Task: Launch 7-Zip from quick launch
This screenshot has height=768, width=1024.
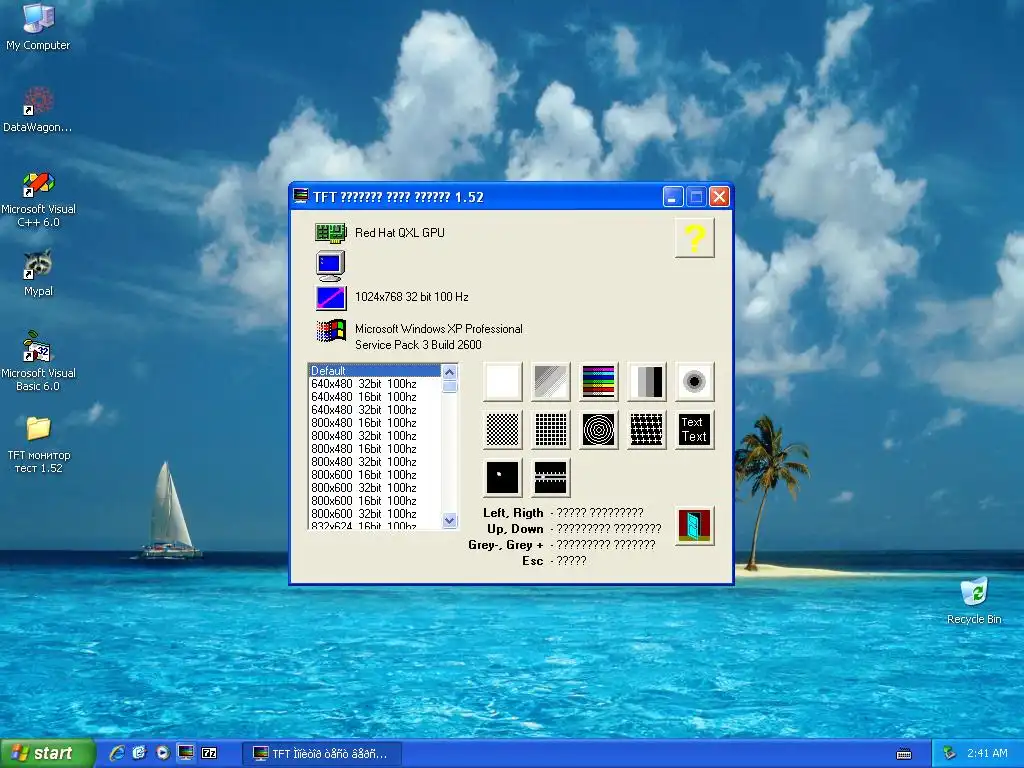Action: pos(209,753)
